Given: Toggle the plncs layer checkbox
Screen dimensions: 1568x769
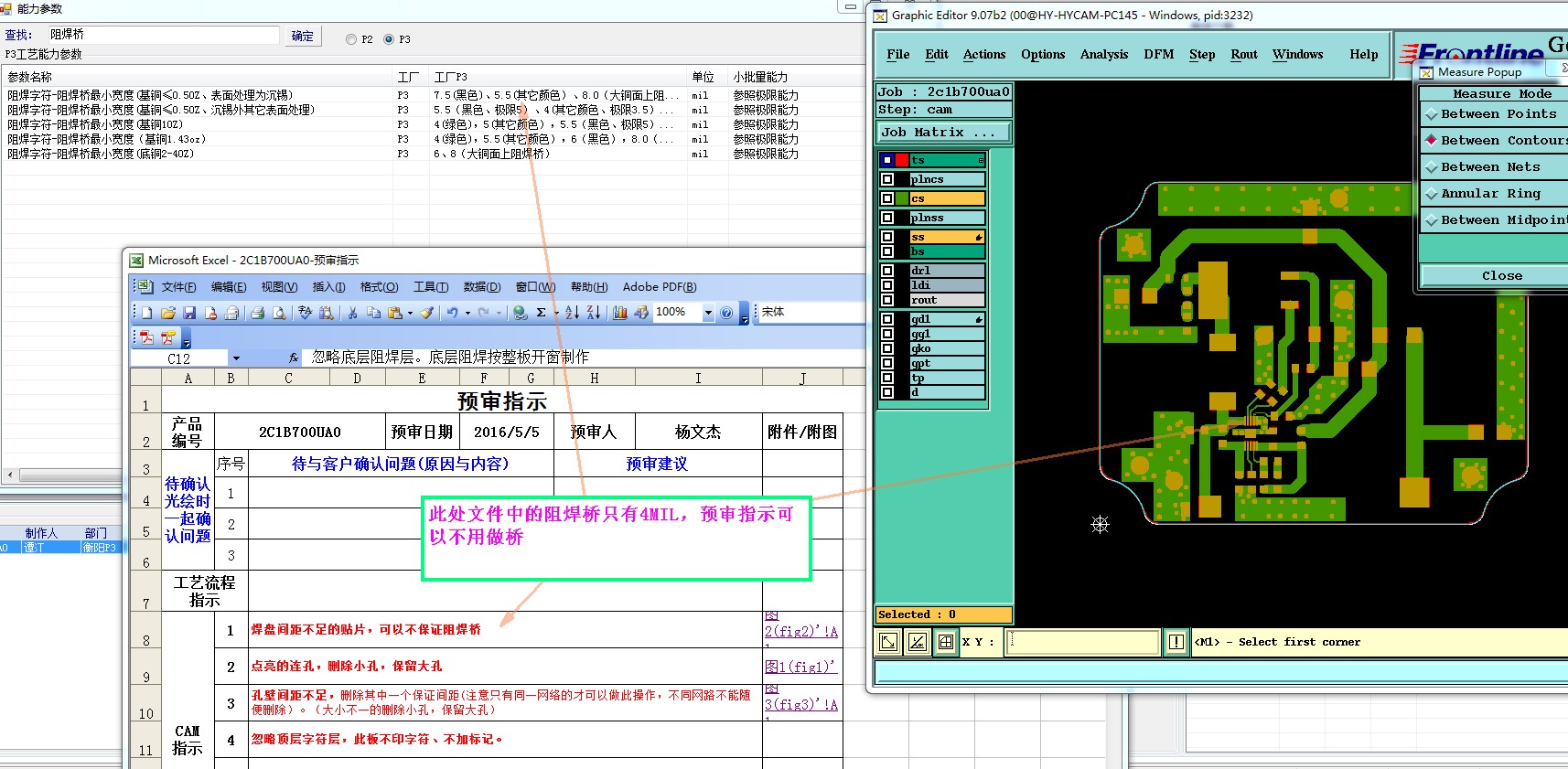Looking at the screenshot, I should point(887,179).
